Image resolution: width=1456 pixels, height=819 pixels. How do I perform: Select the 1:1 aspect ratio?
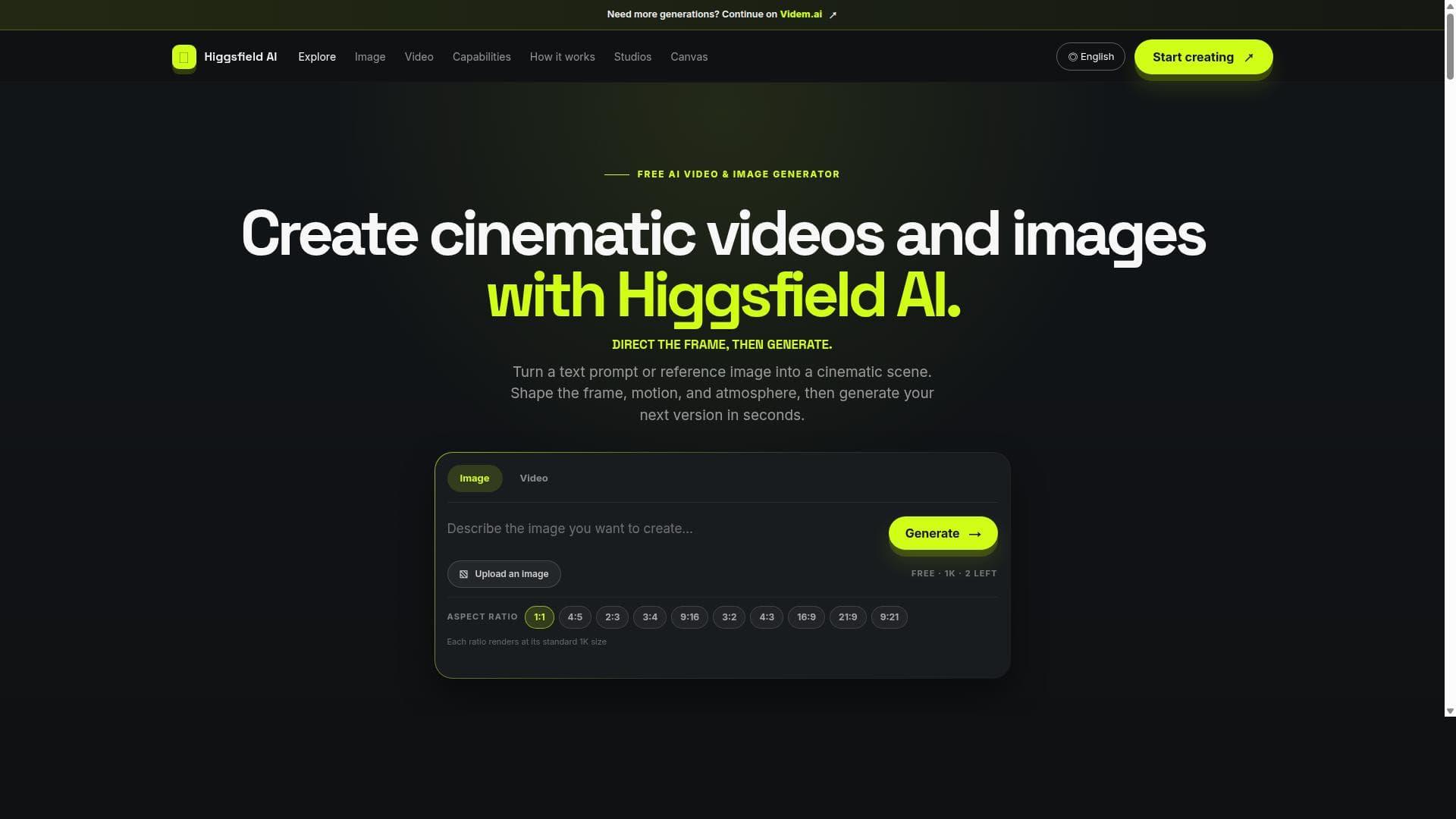point(539,617)
